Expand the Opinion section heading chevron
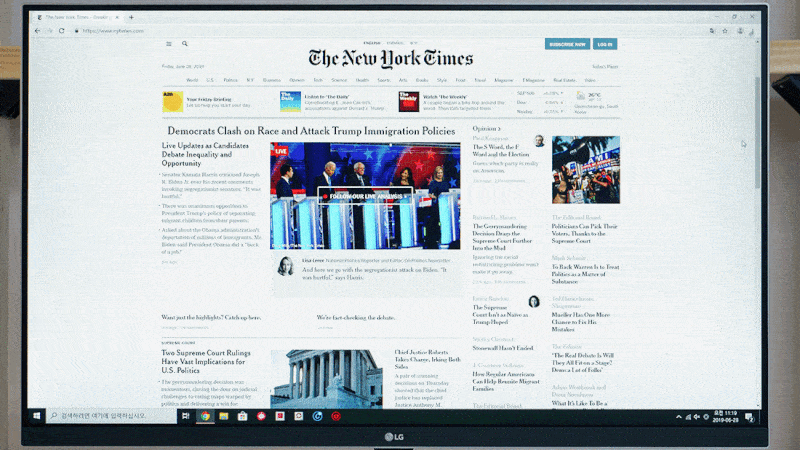Image resolution: width=800 pixels, height=450 pixels. tap(499, 130)
